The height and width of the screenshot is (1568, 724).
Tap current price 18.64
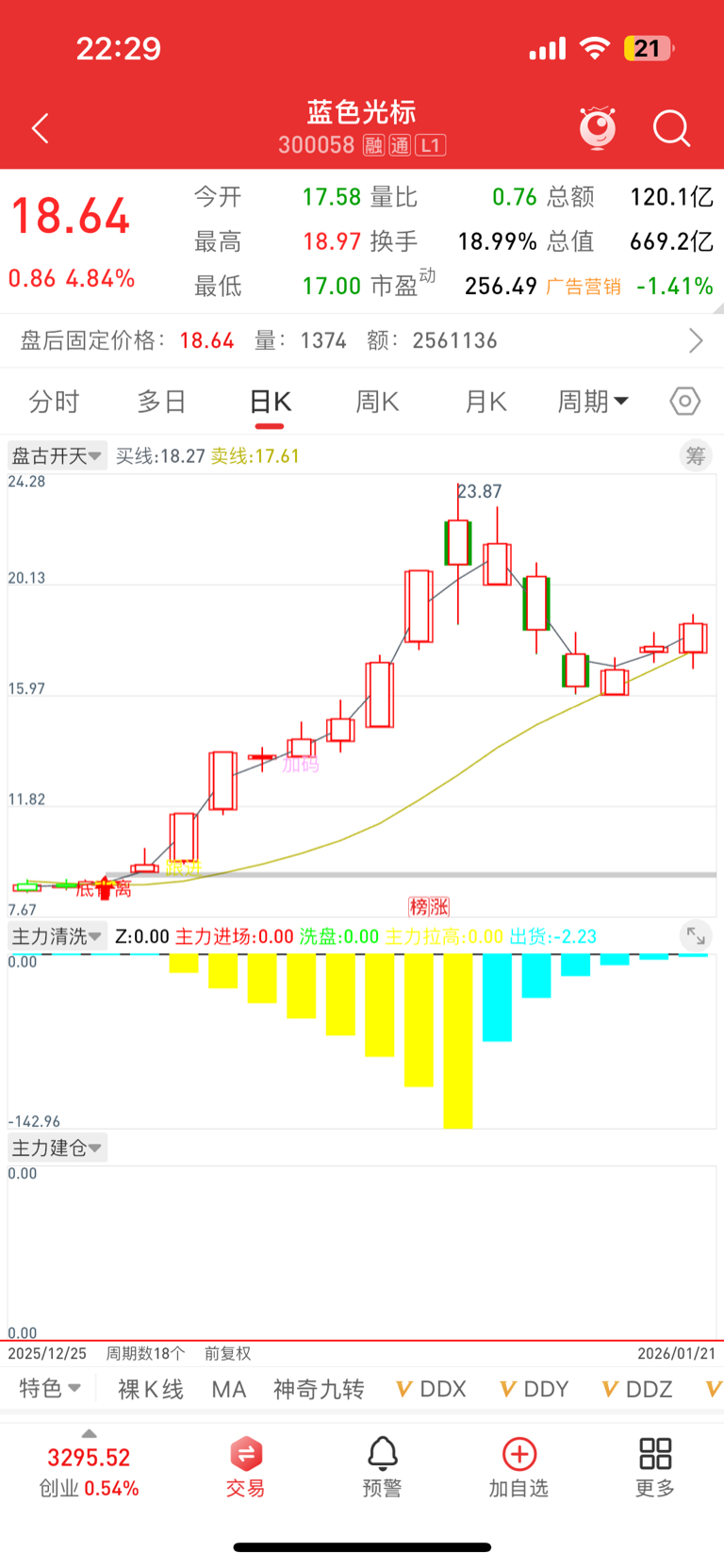click(71, 216)
